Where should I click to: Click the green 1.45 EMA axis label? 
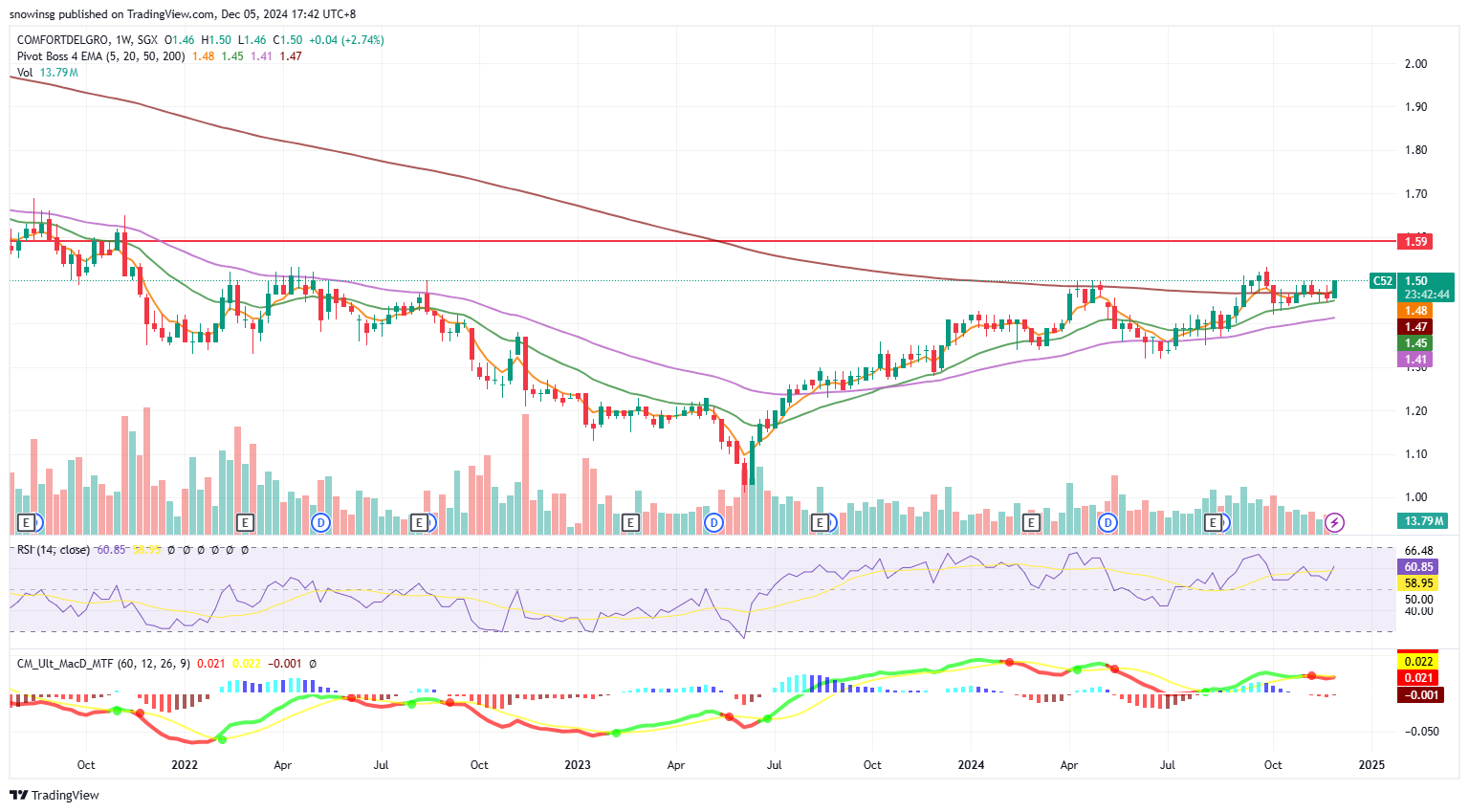(1414, 343)
